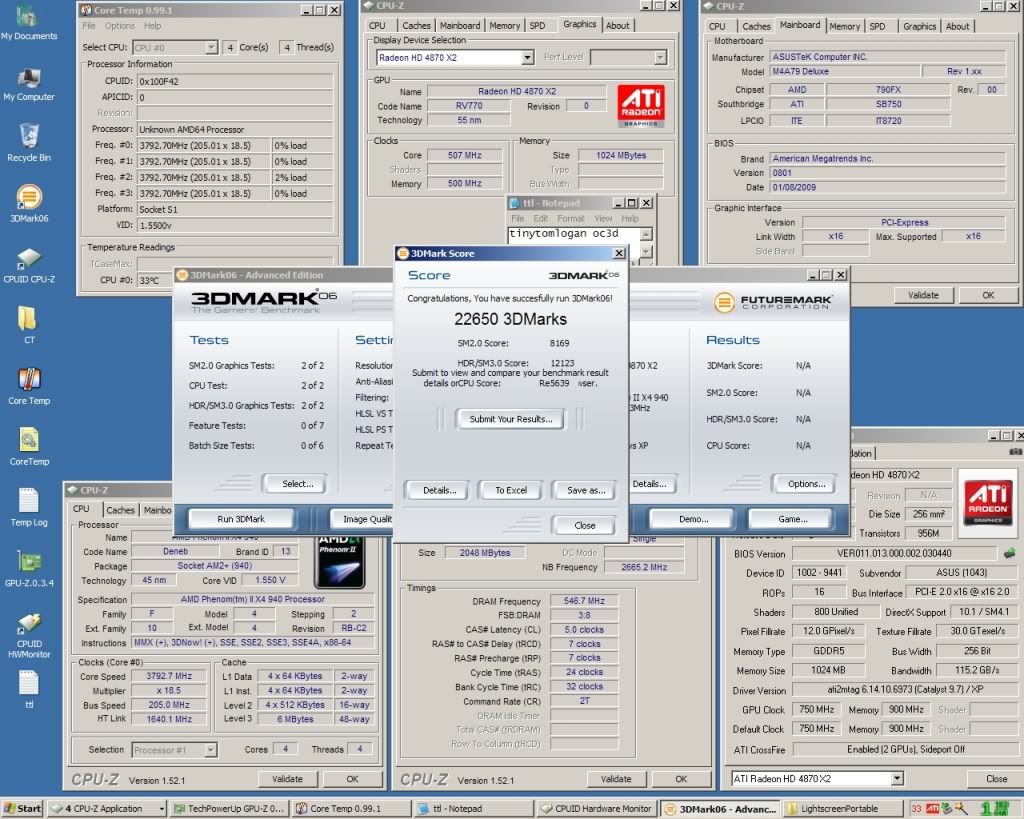This screenshot has width=1024, height=819.
Task: Open ttl text file desktop icon
Action: (x=29, y=690)
